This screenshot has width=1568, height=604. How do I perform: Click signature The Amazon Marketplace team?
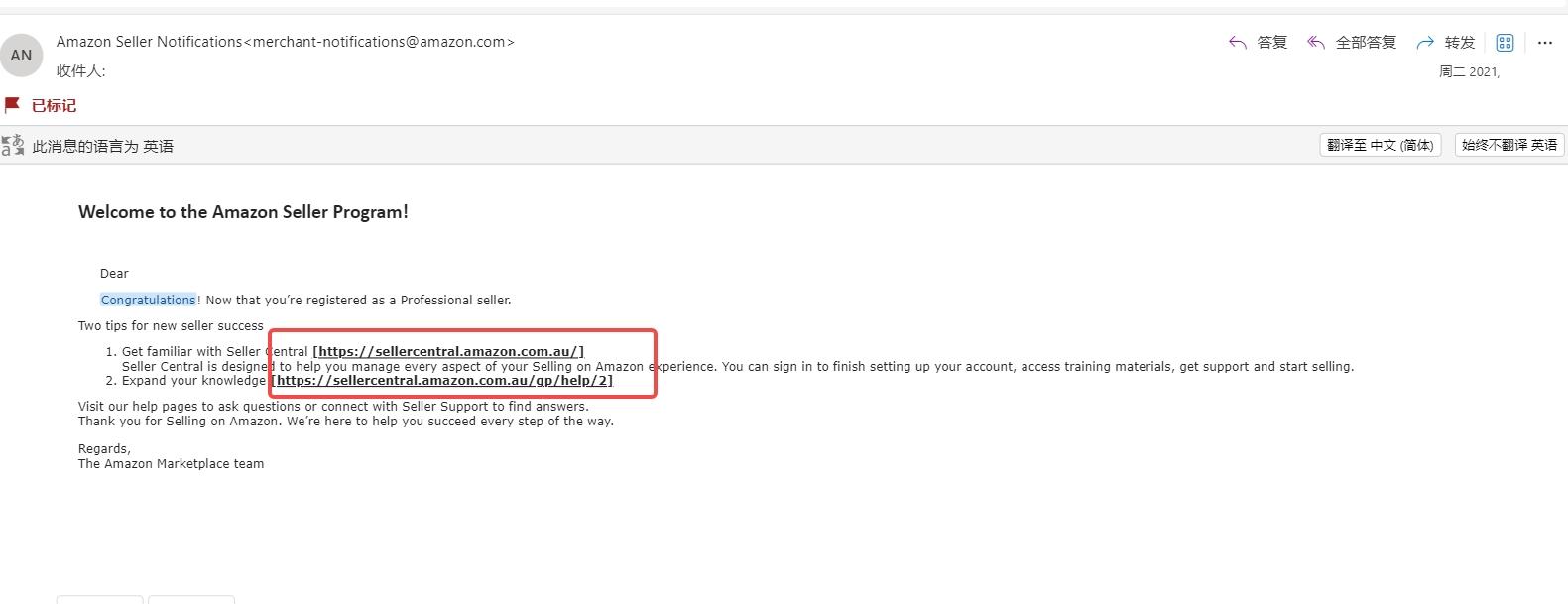tap(171, 464)
